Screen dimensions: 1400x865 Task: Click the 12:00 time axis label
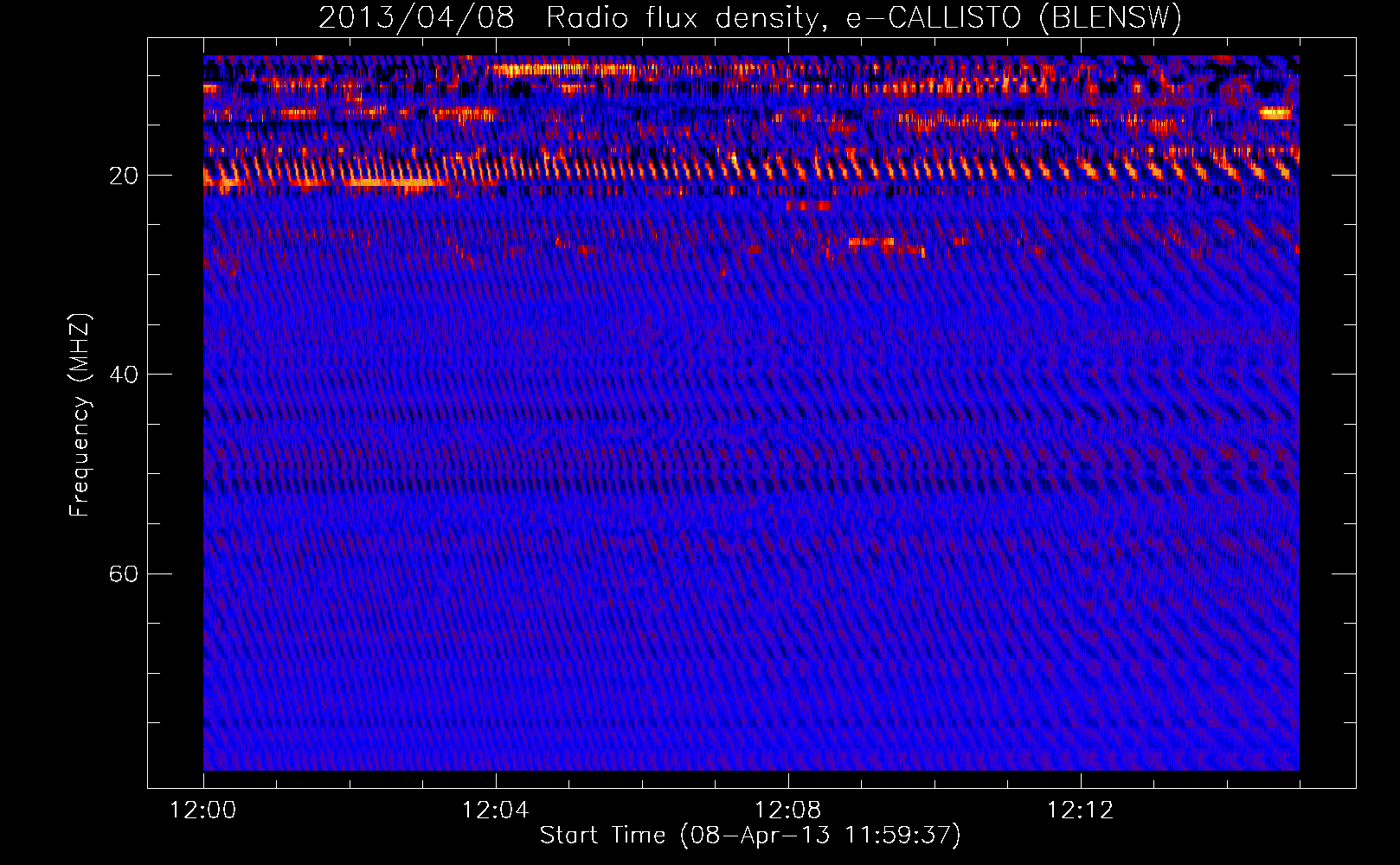pos(203,811)
